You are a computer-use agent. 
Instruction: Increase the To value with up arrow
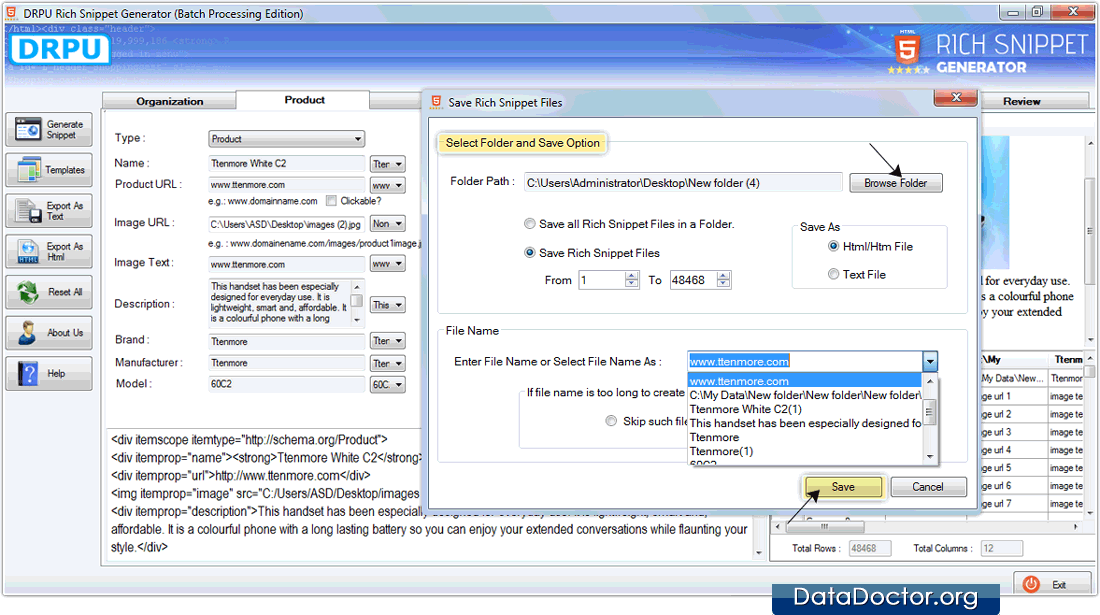click(x=723, y=276)
